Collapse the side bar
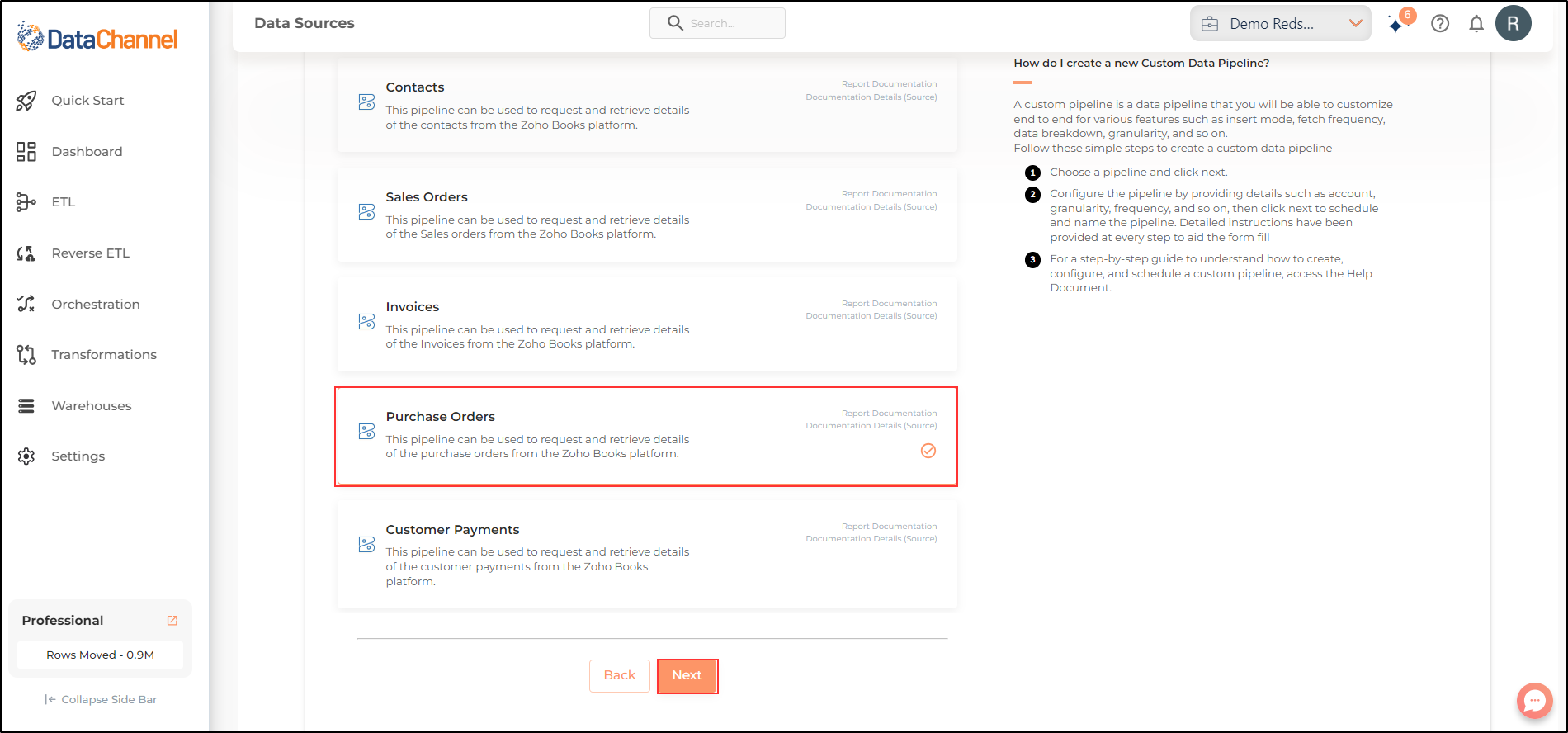Screen dimensions: 1568x733 click(x=101, y=699)
